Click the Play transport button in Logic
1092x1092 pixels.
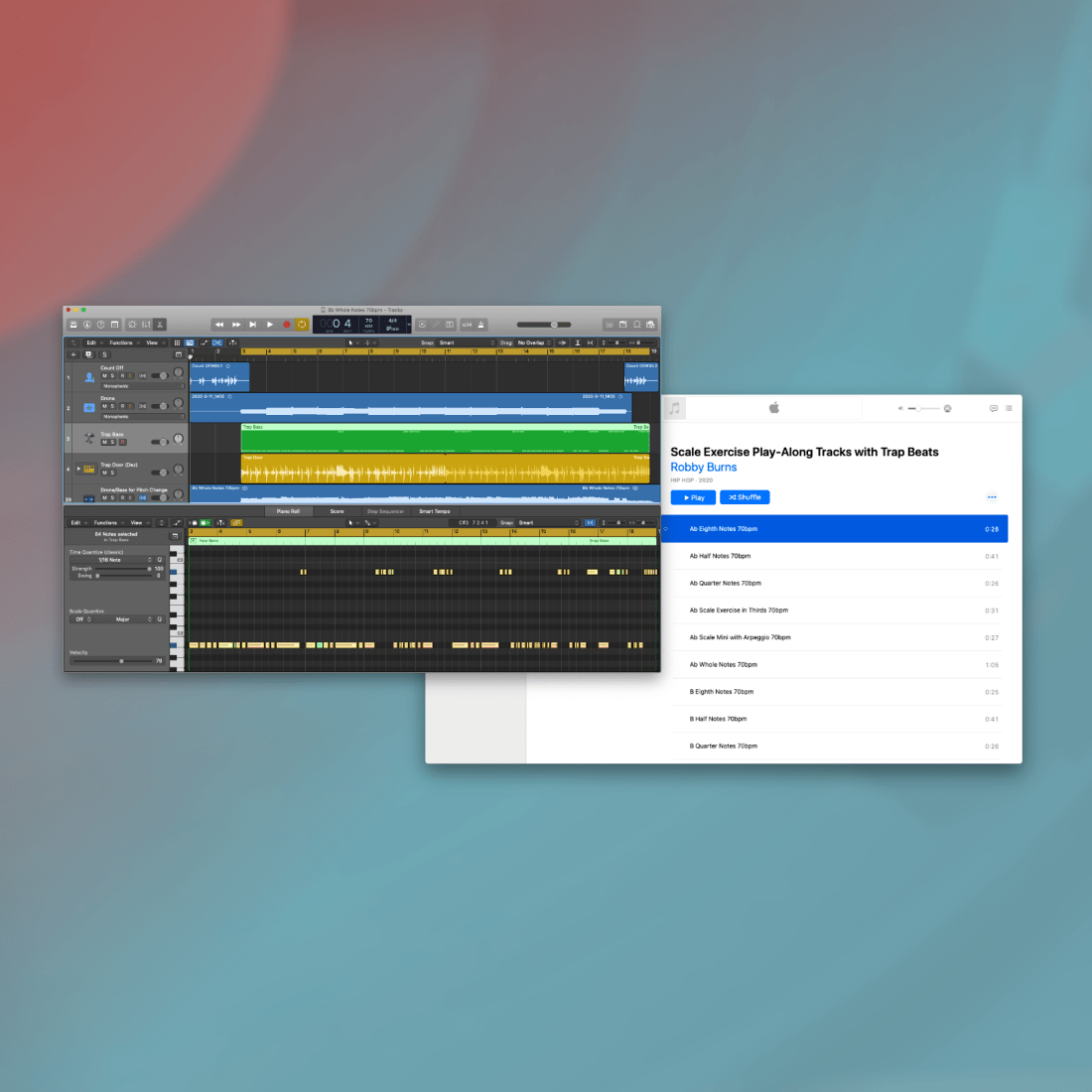point(269,325)
